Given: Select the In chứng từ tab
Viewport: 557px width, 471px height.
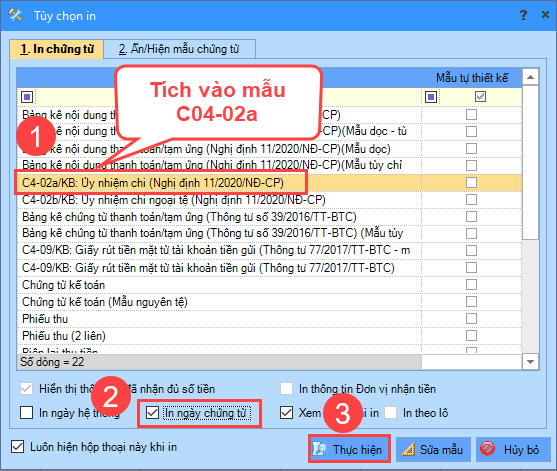Looking at the screenshot, I should coord(56,49).
